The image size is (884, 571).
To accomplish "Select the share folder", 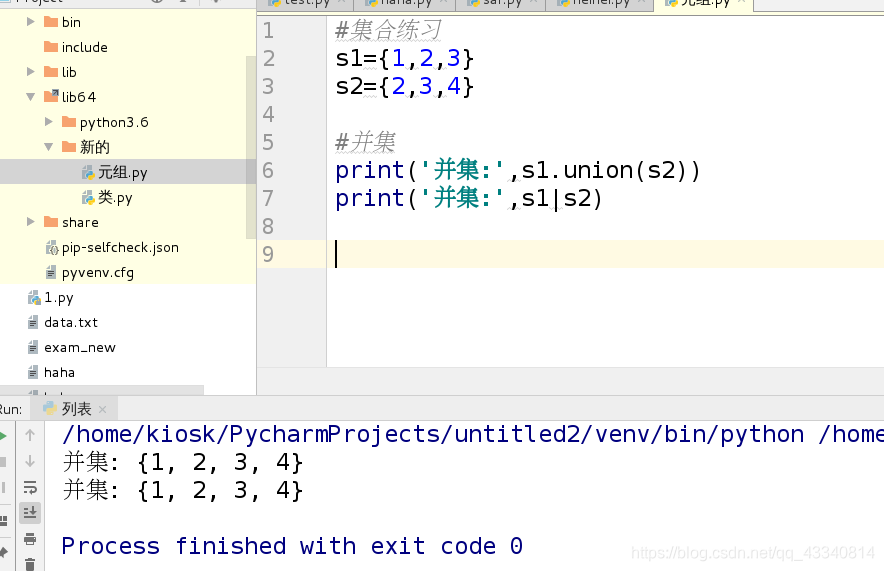I will point(71,222).
